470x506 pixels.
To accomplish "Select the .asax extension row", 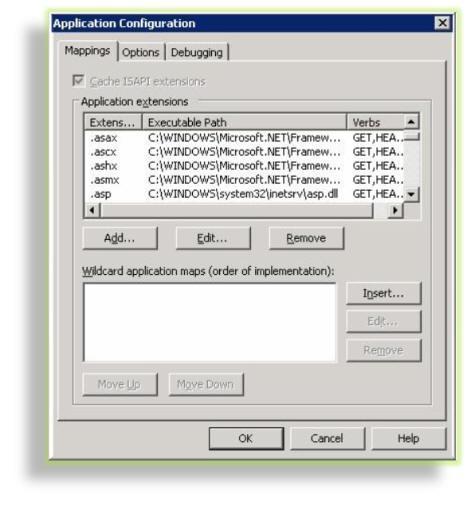I will pos(244,137).
